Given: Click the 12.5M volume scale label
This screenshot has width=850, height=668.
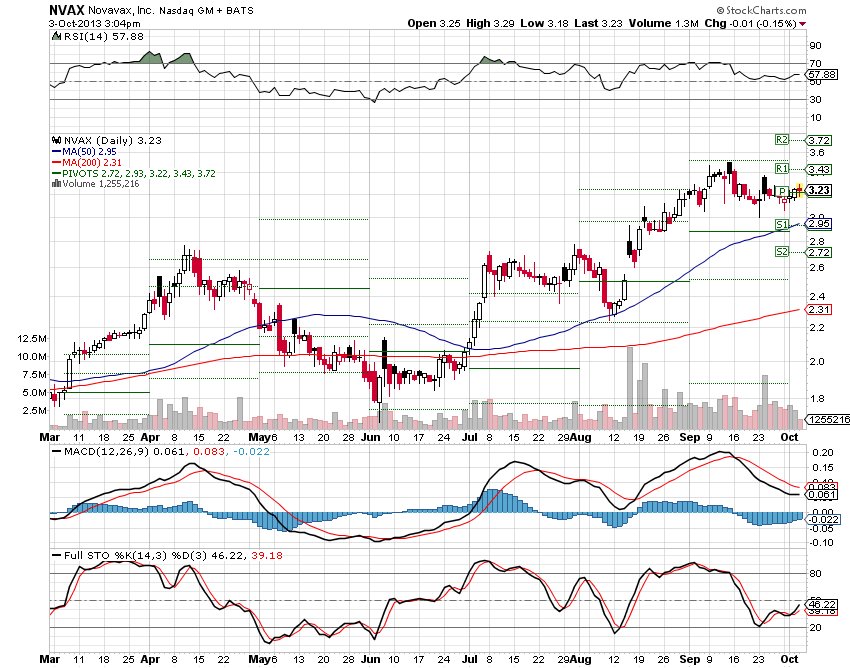Looking at the screenshot, I should [32, 339].
